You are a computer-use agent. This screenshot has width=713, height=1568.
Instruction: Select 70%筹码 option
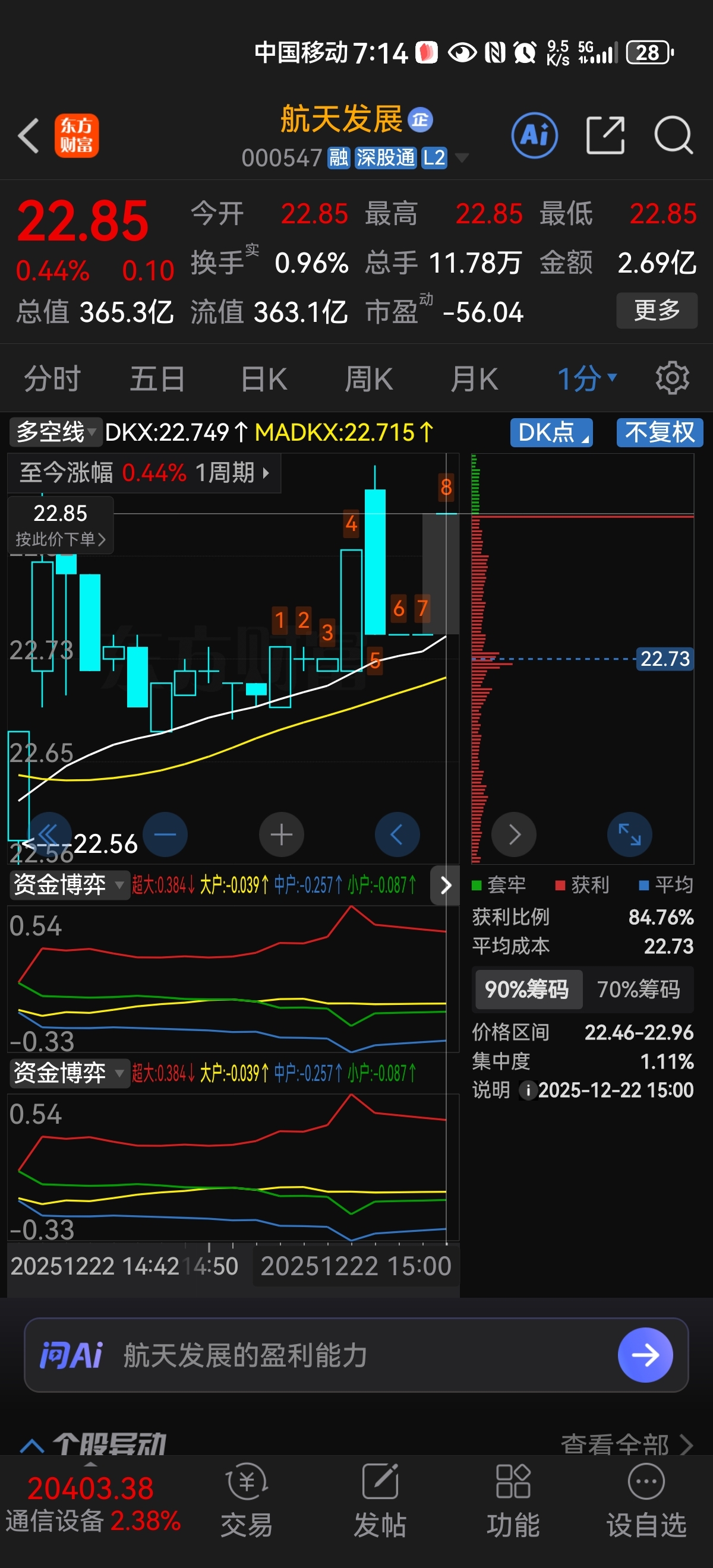(x=638, y=989)
